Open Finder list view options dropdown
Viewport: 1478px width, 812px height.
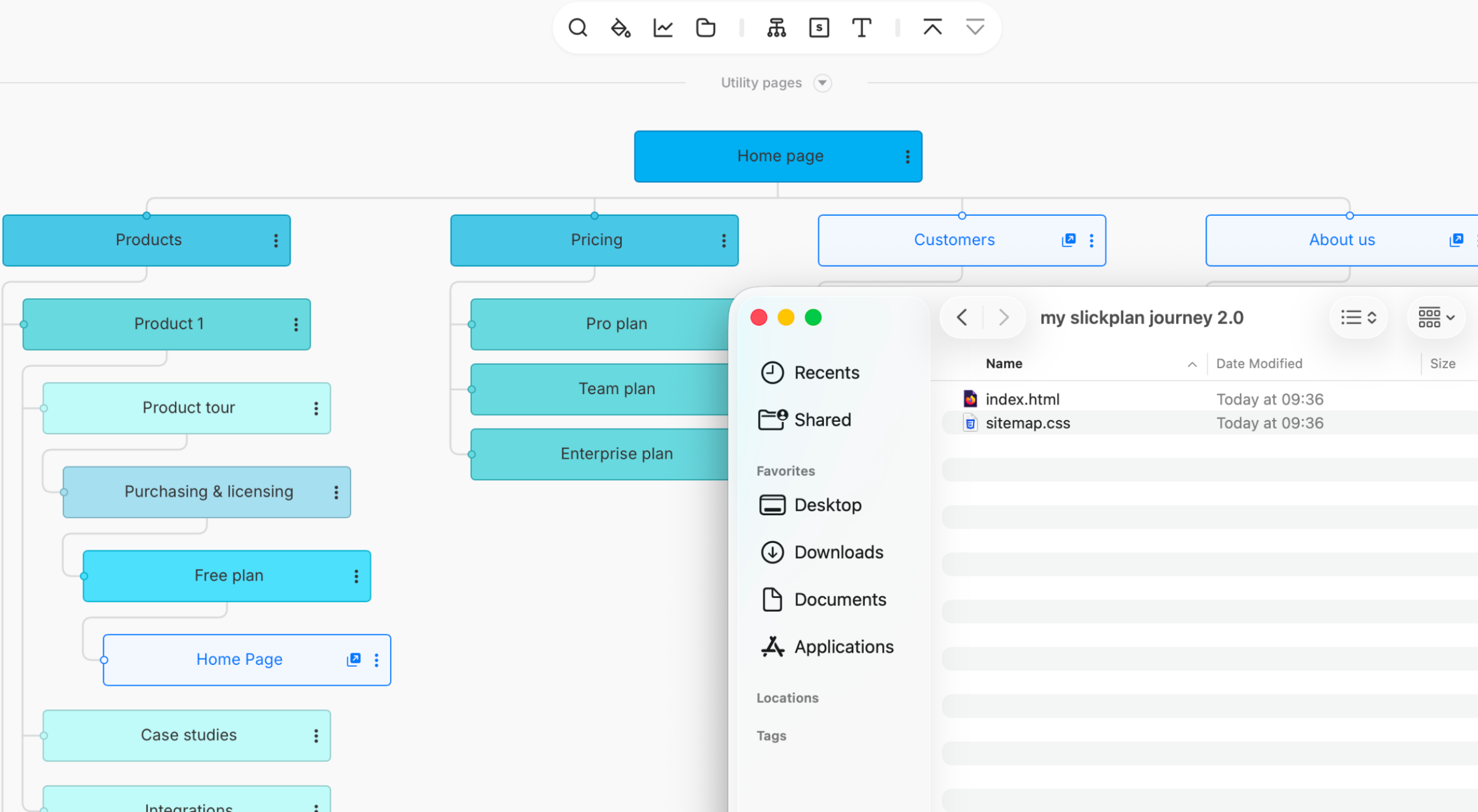coord(1358,317)
